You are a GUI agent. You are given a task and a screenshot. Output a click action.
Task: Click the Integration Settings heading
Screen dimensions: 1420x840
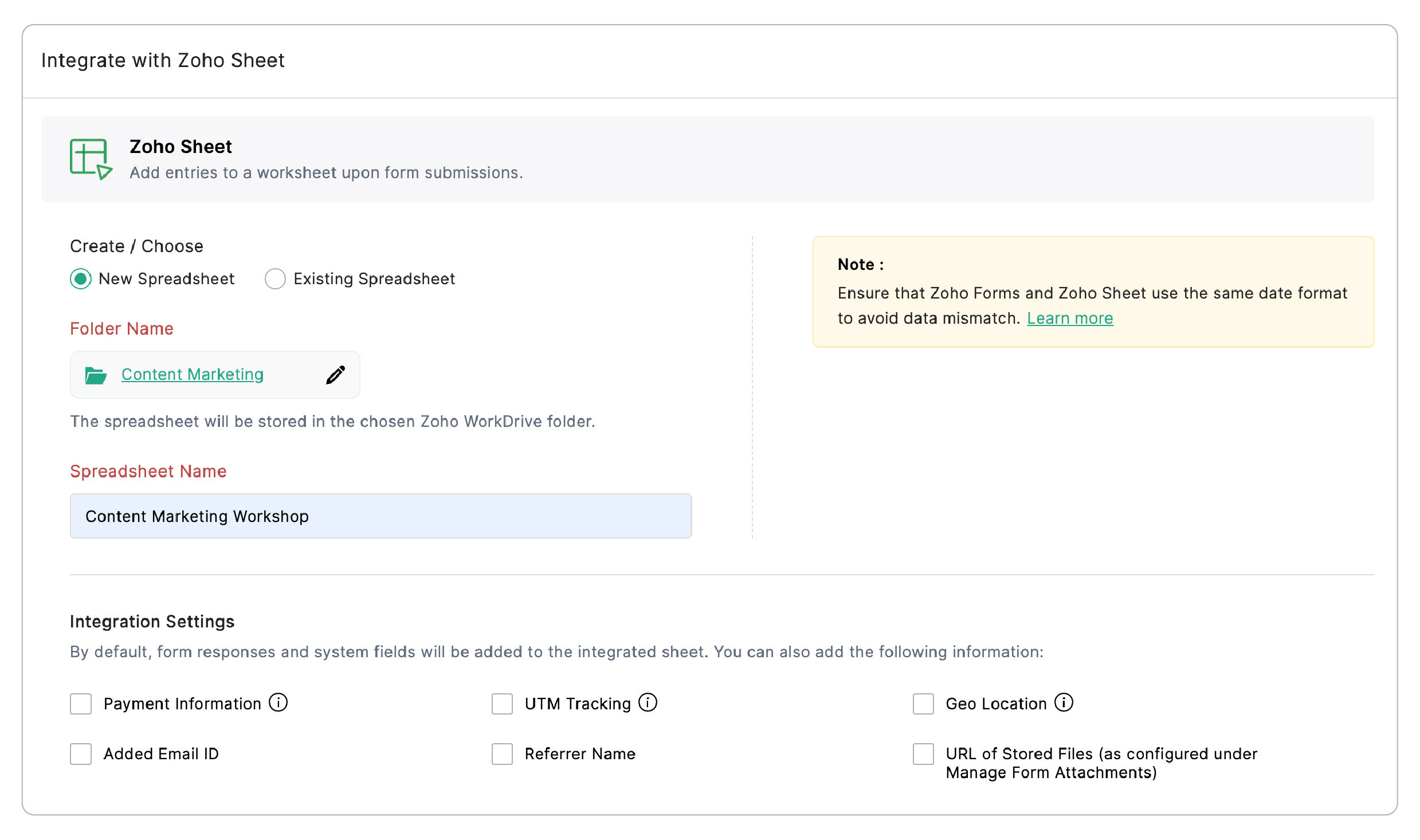[152, 621]
